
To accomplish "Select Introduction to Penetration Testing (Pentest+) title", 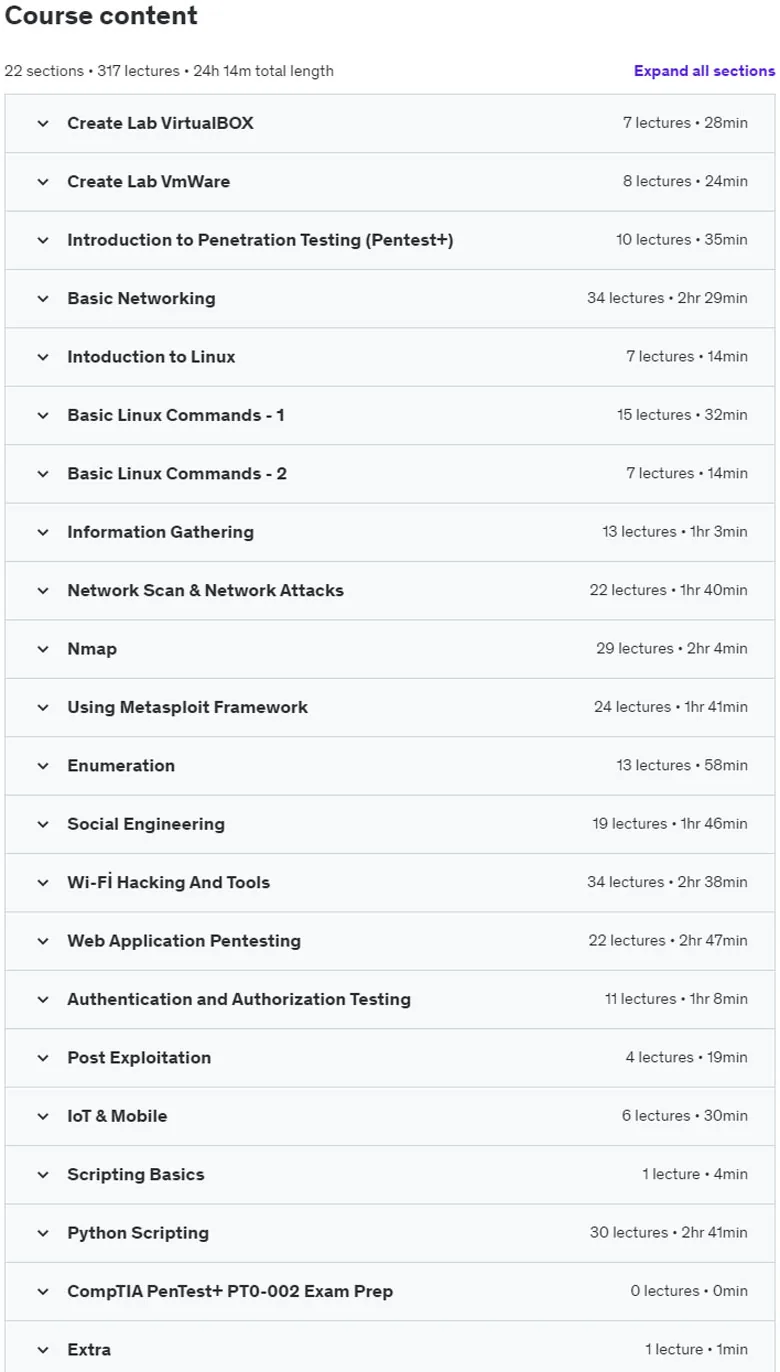I will (x=260, y=240).
